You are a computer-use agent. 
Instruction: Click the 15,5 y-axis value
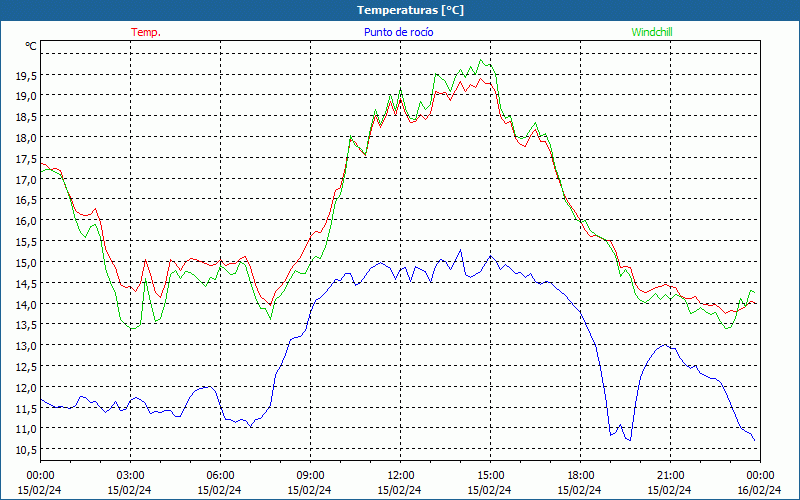click(x=26, y=242)
